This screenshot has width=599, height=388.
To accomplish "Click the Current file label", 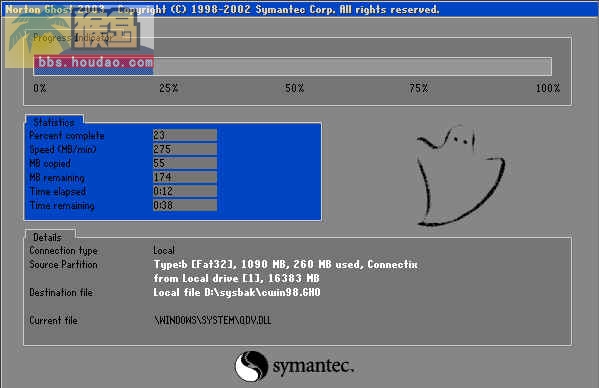I will pos(53,320).
